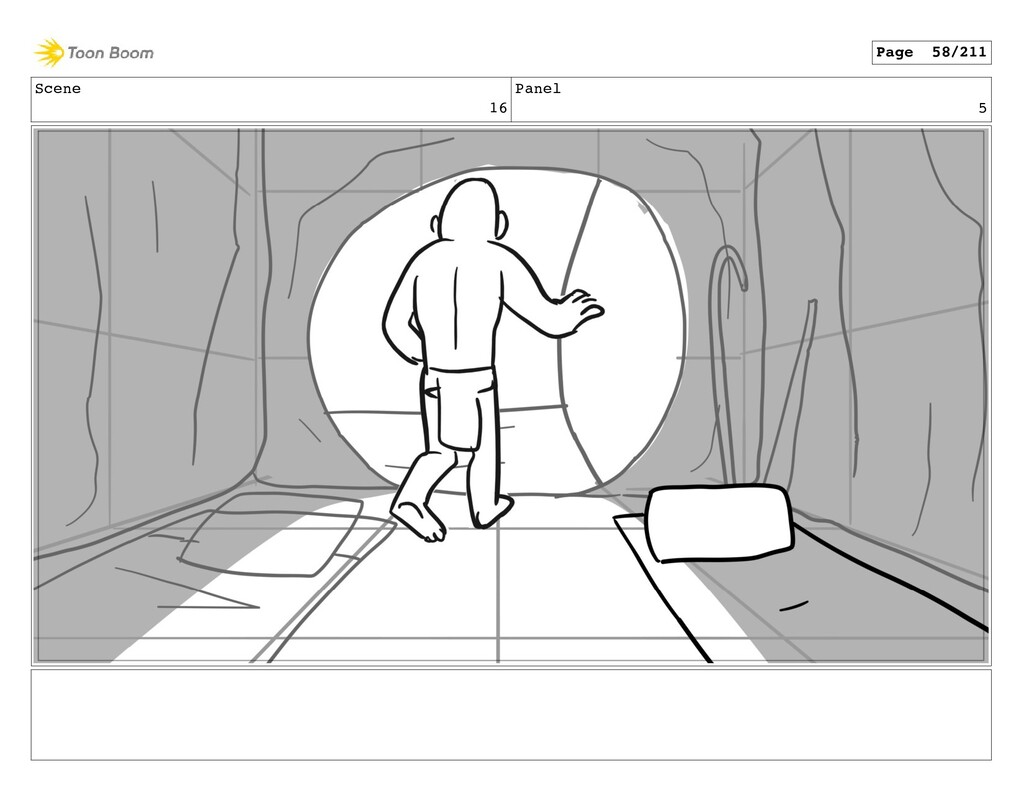Click the "Page 58/211" page indicator
The height and width of the screenshot is (791, 1024).
pos(931,52)
